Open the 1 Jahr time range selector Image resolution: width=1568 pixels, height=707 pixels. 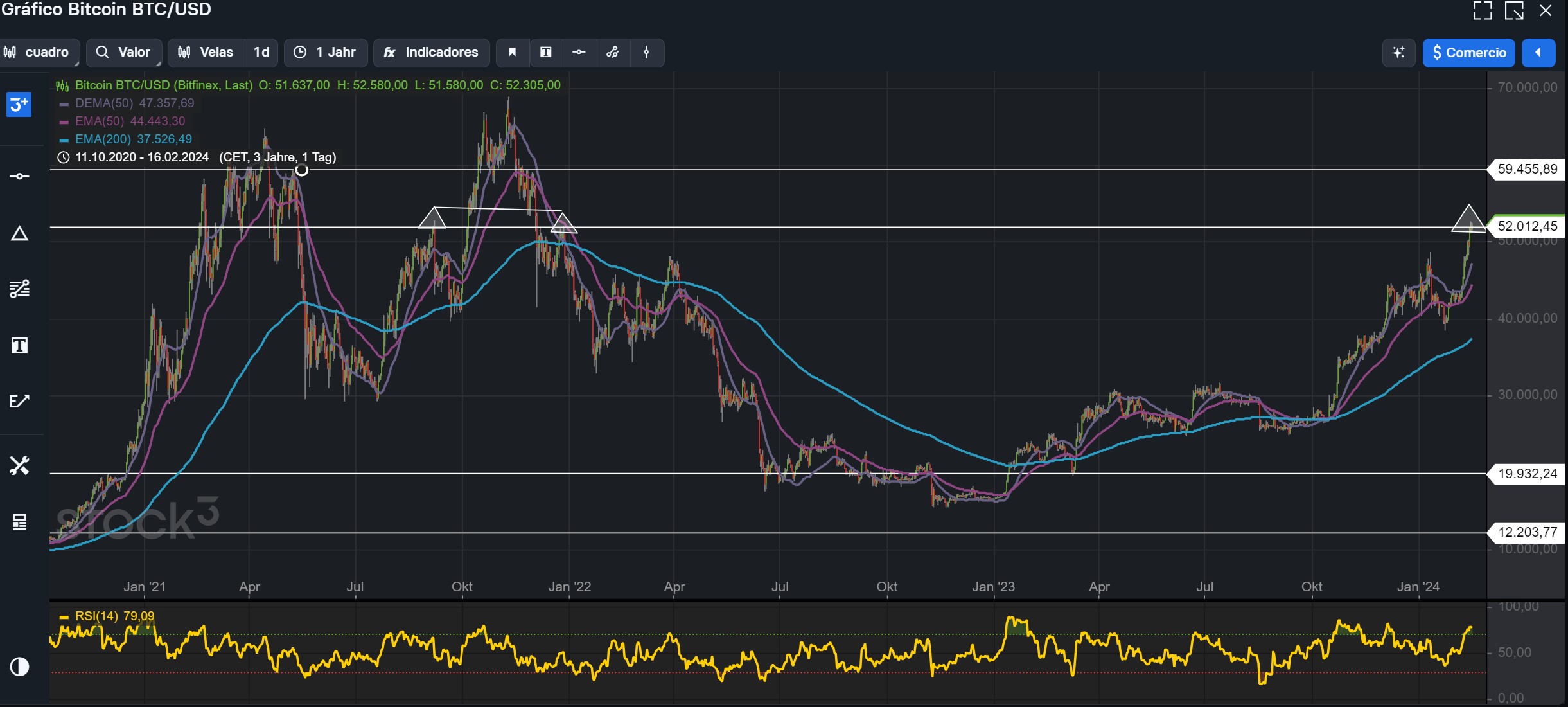coord(326,52)
